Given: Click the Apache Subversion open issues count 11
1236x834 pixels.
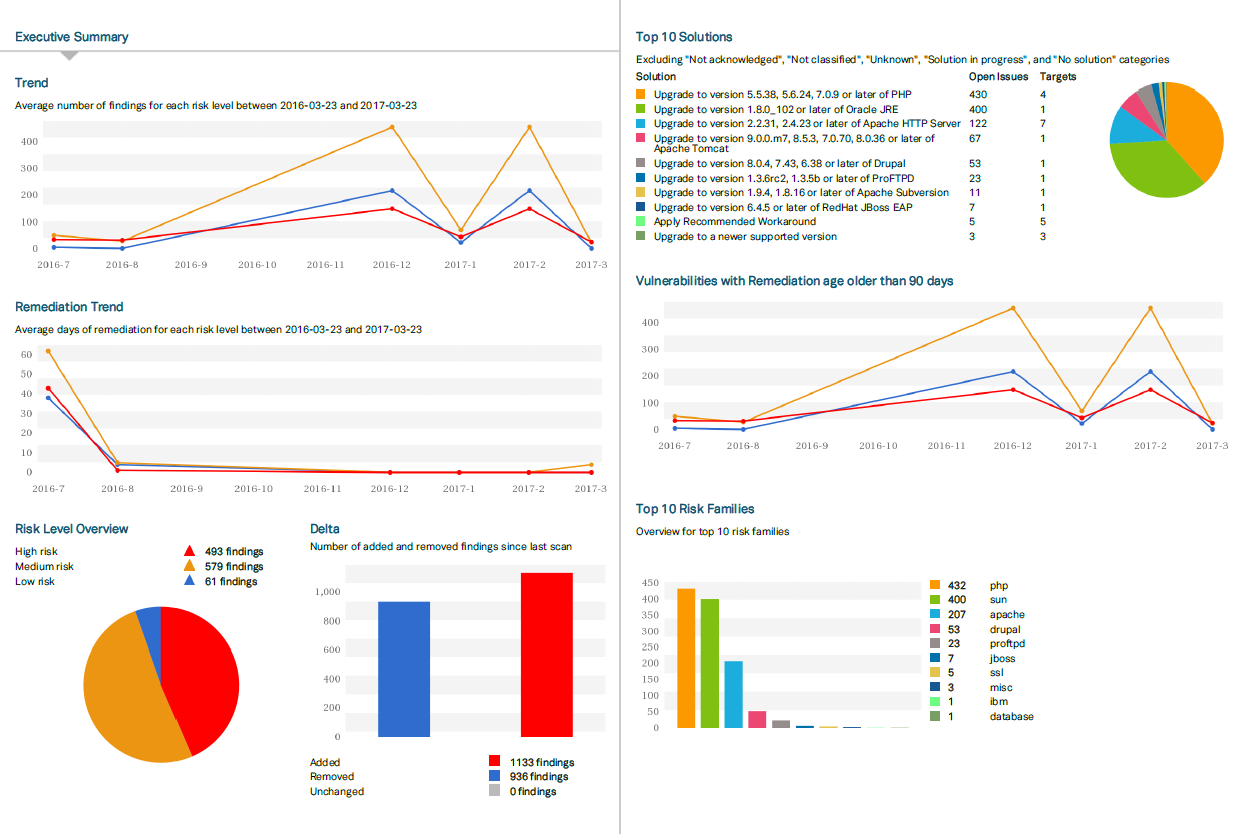Looking at the screenshot, I should (x=975, y=192).
